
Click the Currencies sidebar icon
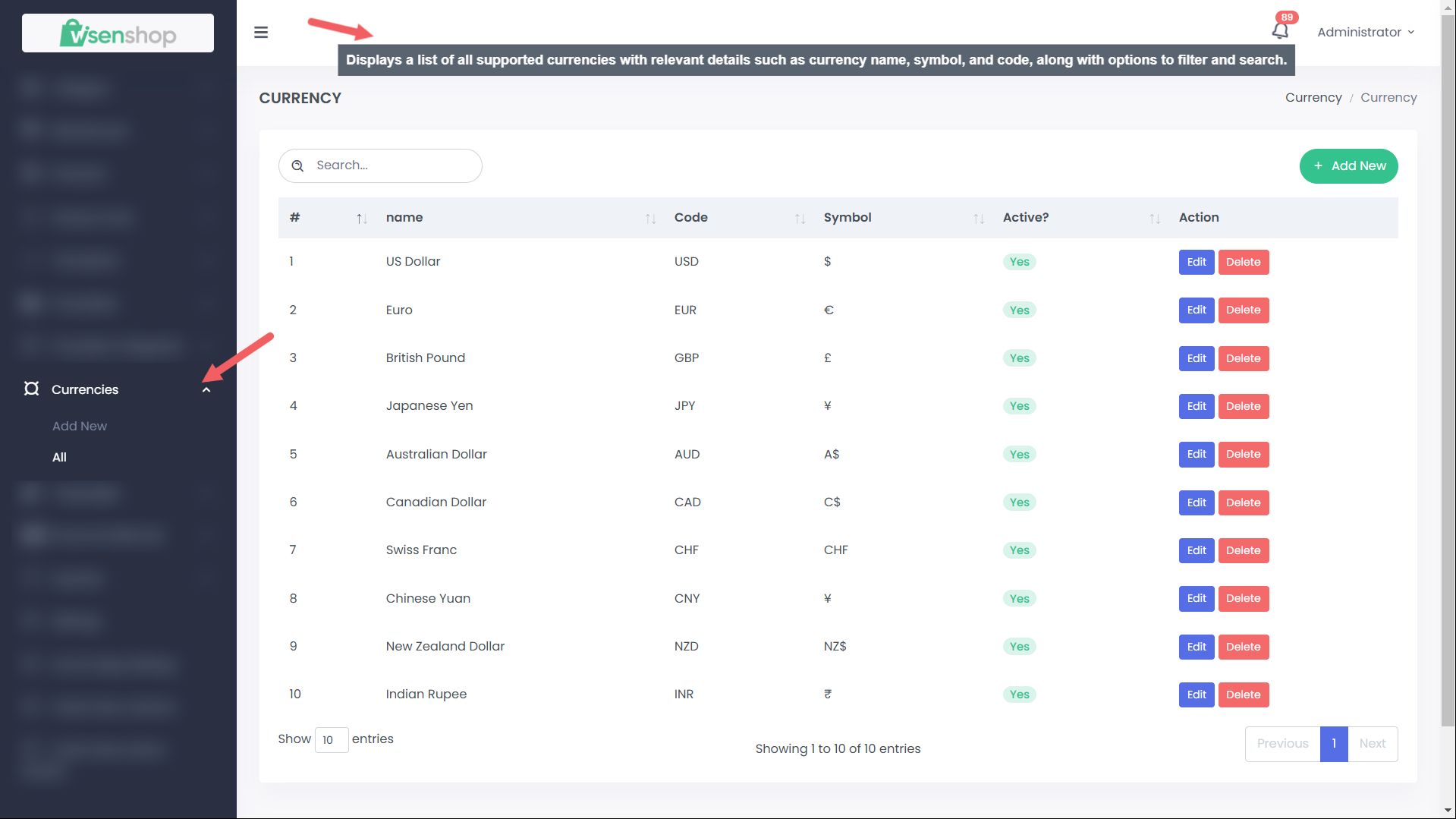[x=31, y=389]
